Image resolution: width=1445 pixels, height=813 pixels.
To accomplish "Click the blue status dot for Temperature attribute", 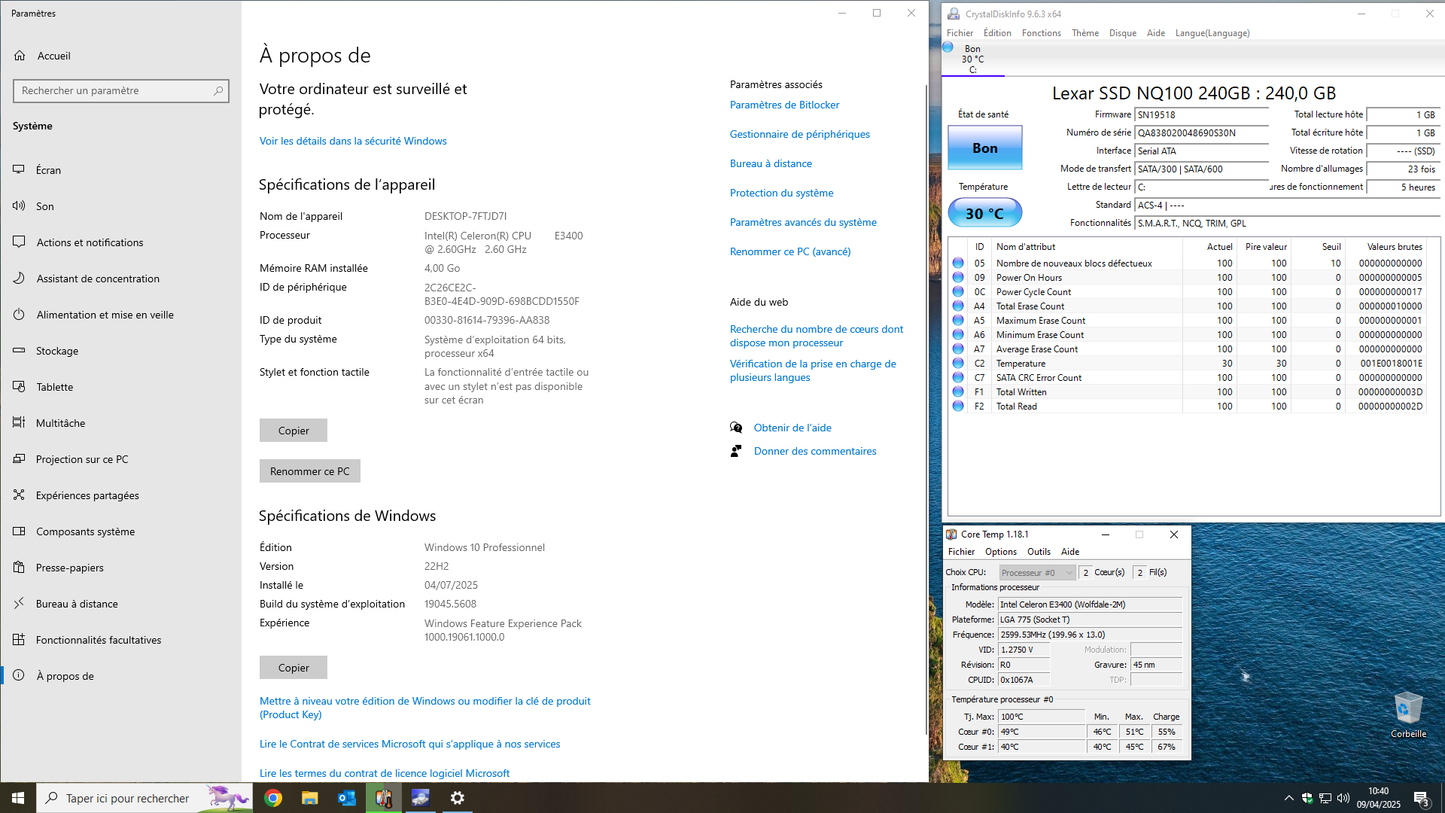I will coord(958,364).
